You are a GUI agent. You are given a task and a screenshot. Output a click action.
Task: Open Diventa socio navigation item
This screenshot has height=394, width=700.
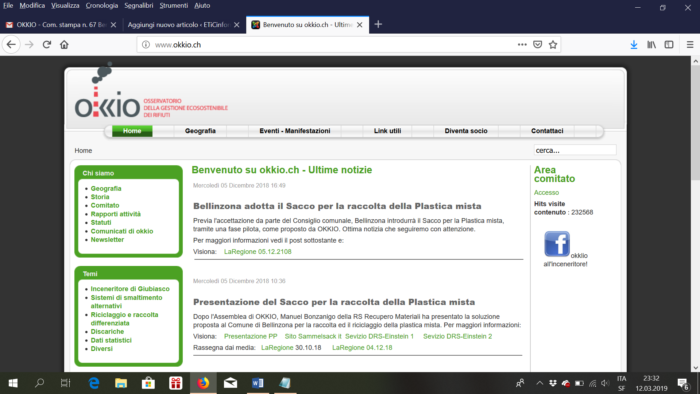pos(466,131)
